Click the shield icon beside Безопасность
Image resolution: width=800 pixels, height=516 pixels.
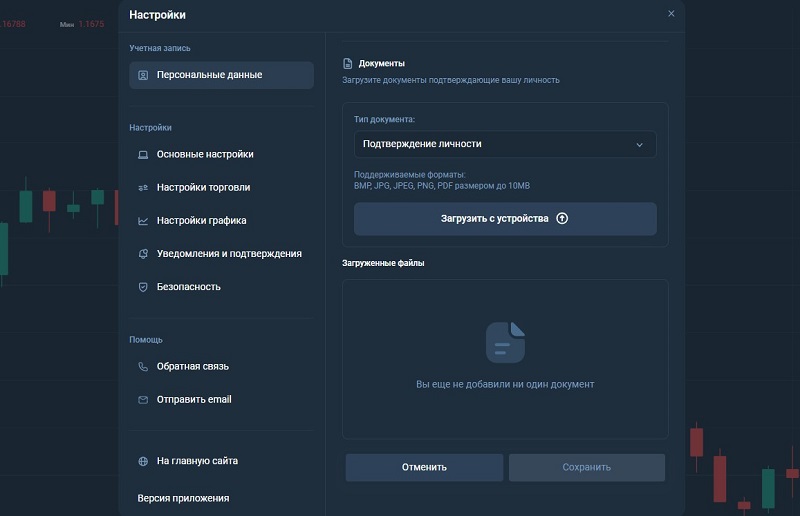(x=143, y=287)
